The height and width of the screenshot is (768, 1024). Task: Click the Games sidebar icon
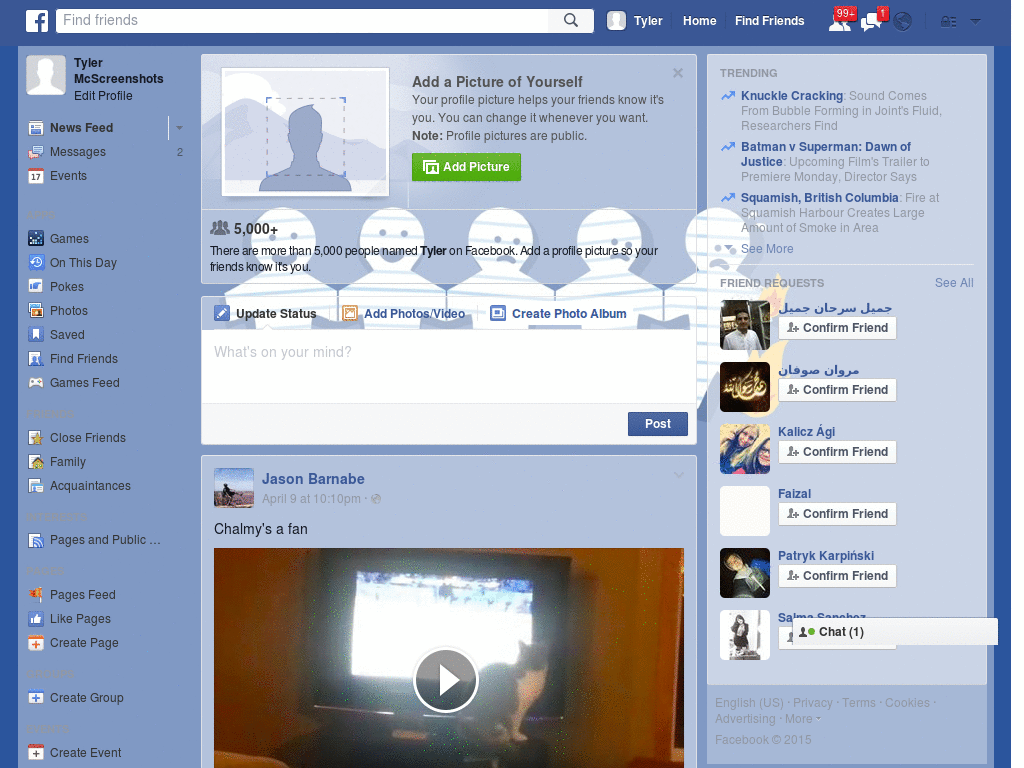click(x=36, y=239)
